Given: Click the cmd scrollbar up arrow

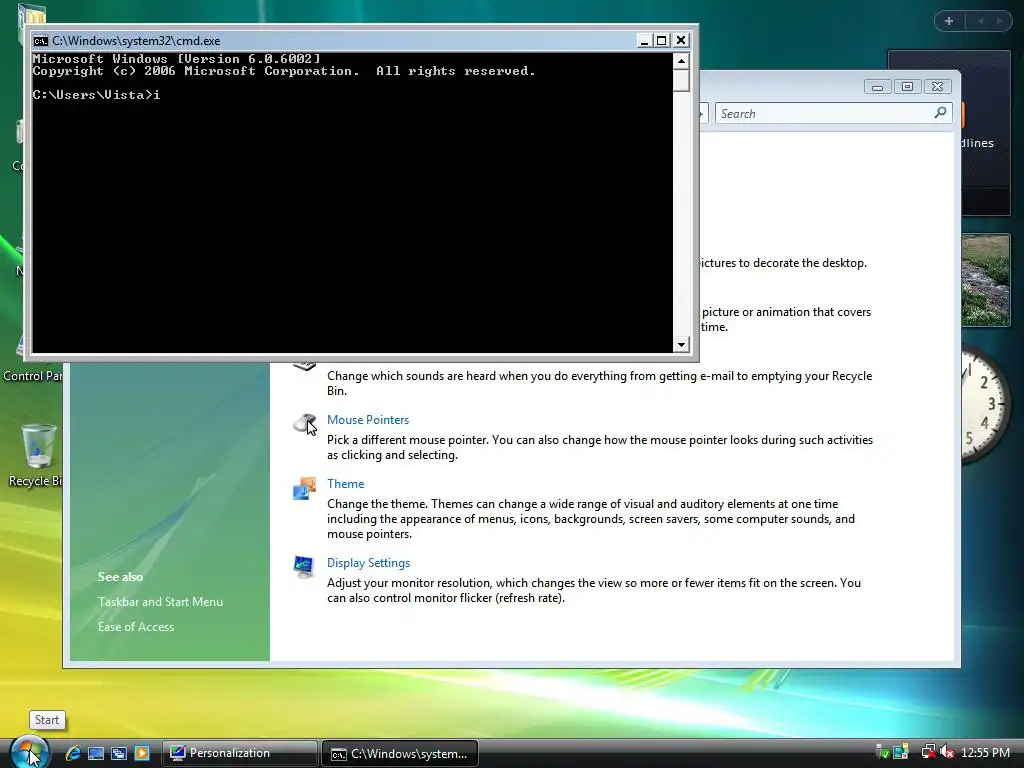Looking at the screenshot, I should 681,61.
